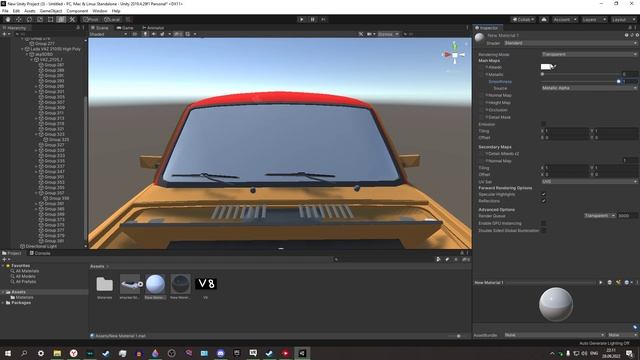Select the Scale tool in the toolbar

click(x=40, y=19)
